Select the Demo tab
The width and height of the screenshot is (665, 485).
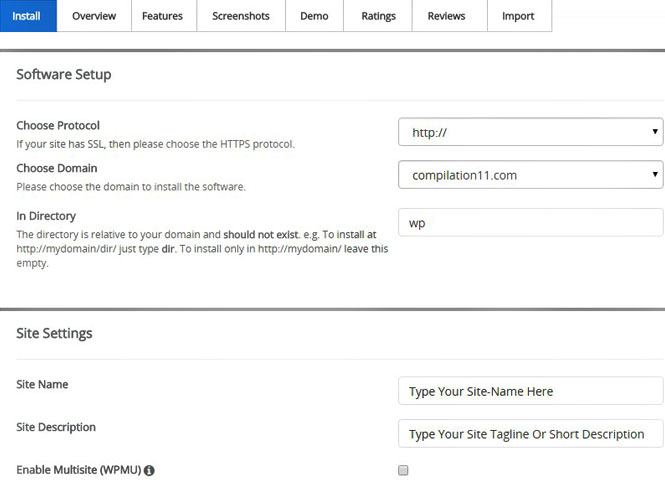click(x=314, y=16)
